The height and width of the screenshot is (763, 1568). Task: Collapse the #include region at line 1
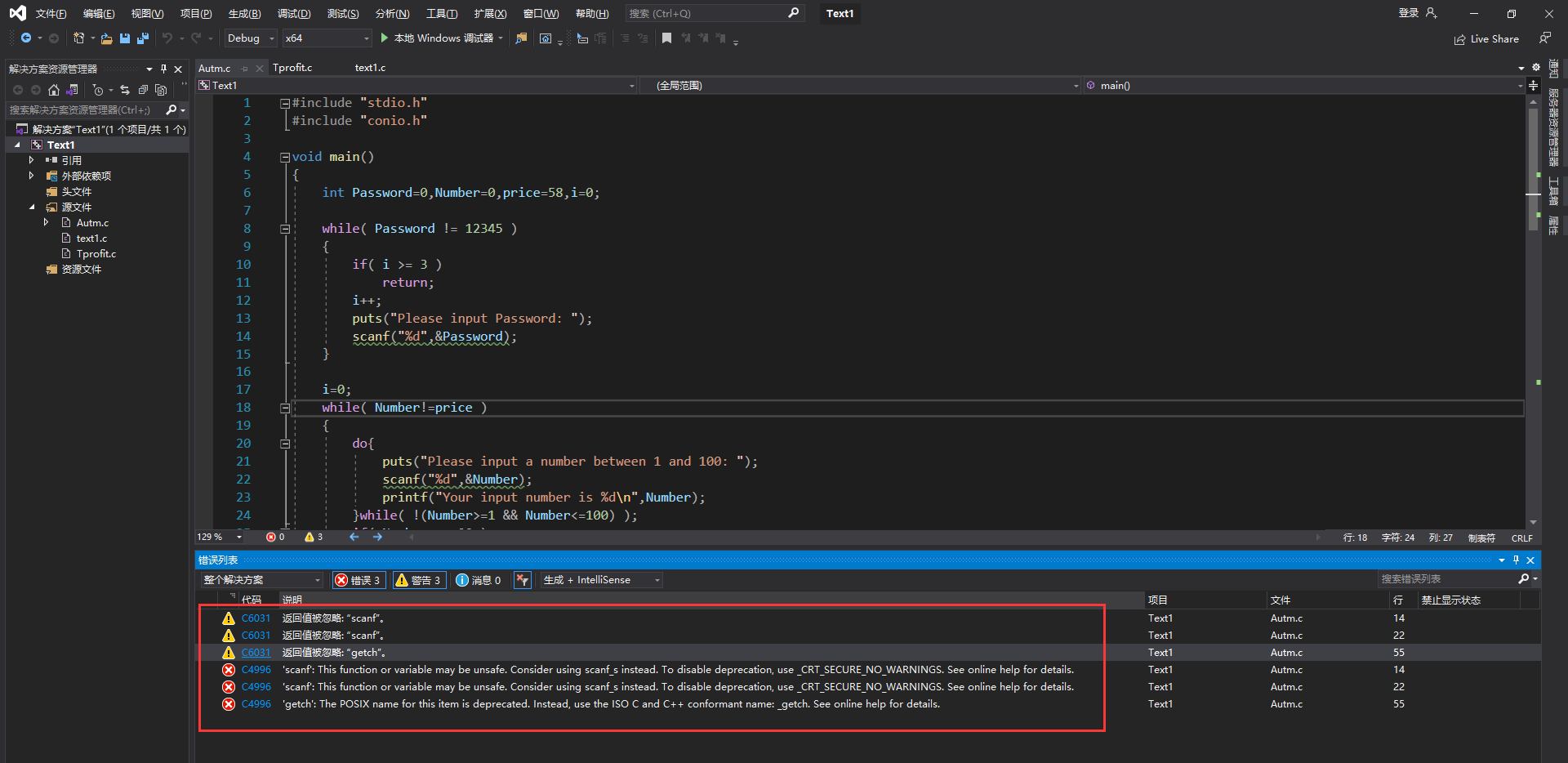(285, 103)
